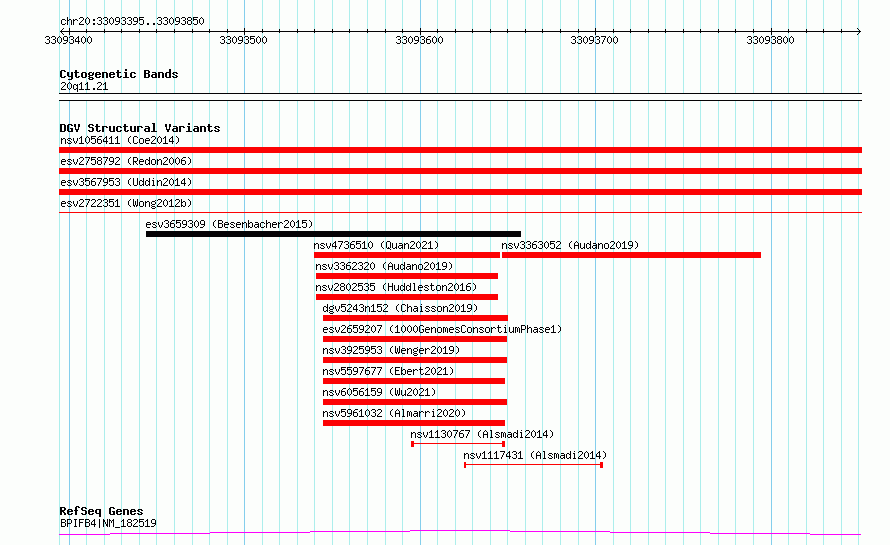
Task: Select the red bar under nsv1056411
Action: 460,150
